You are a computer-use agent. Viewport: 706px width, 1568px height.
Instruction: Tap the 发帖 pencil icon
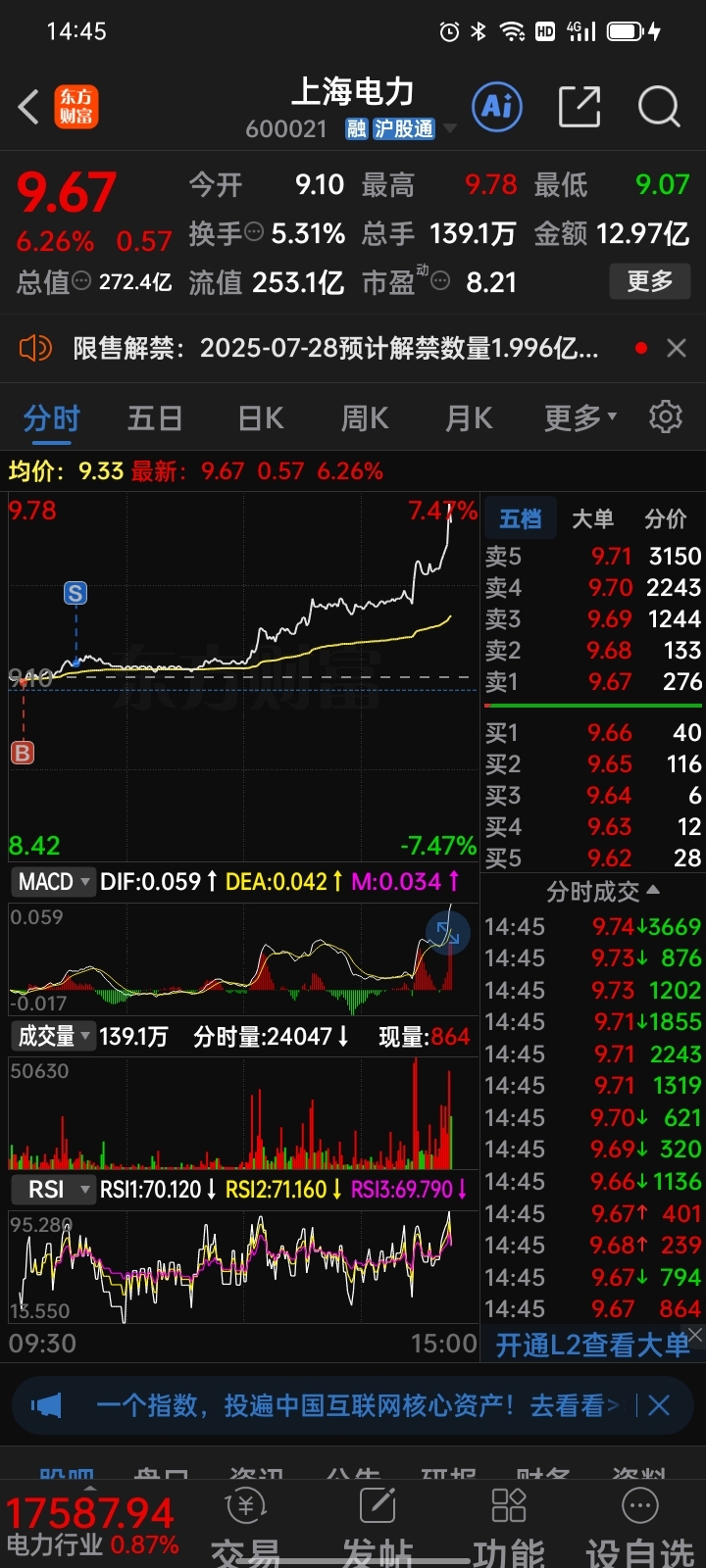coord(378,1505)
